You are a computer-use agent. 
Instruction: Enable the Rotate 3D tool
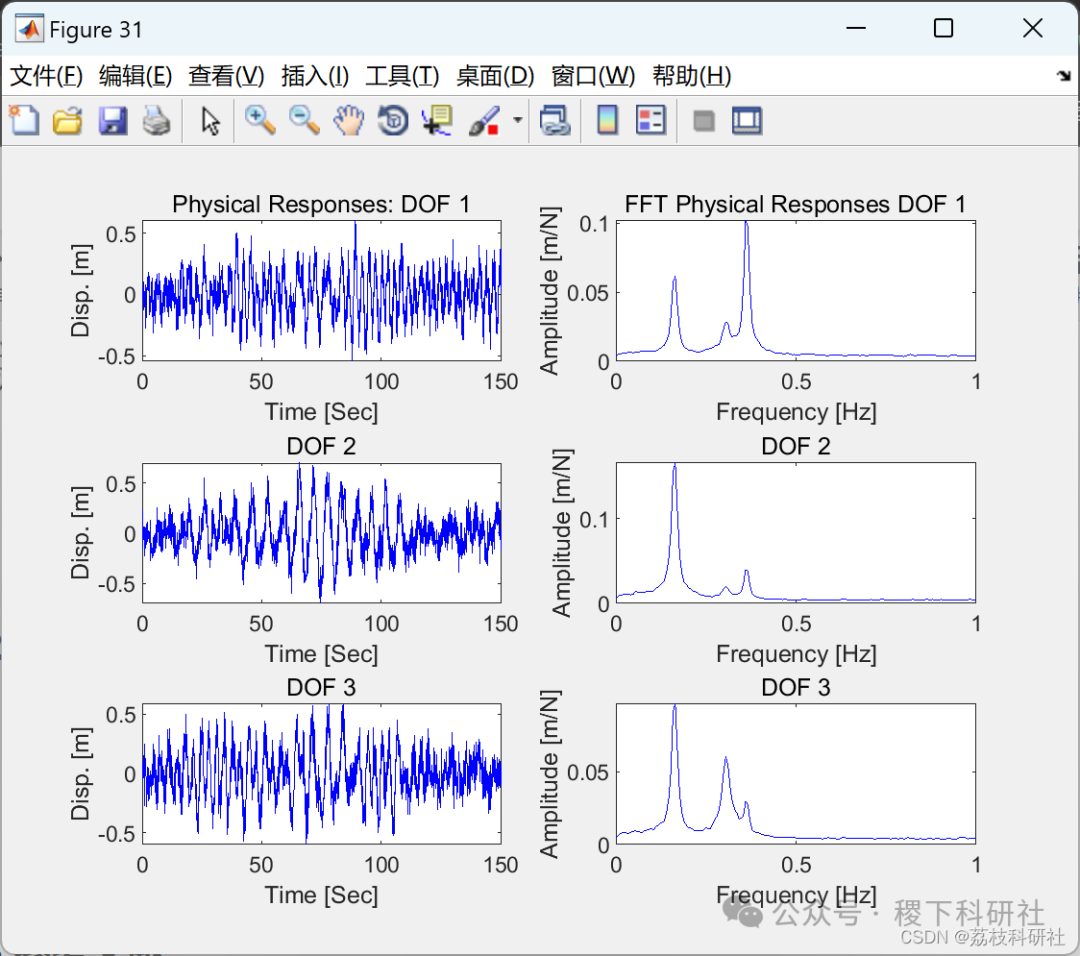[x=393, y=121]
